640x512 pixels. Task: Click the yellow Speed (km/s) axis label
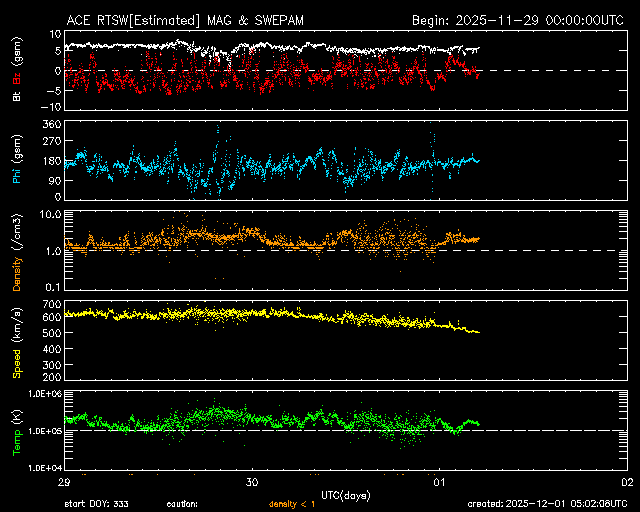click(17, 341)
